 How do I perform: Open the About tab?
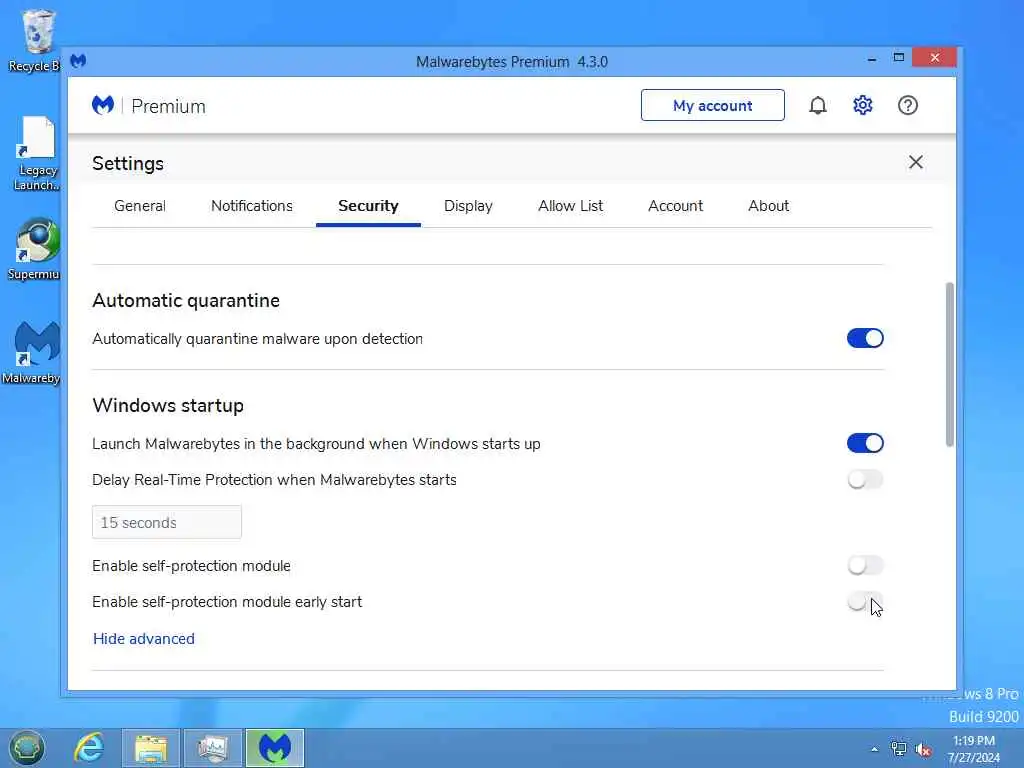(x=769, y=206)
